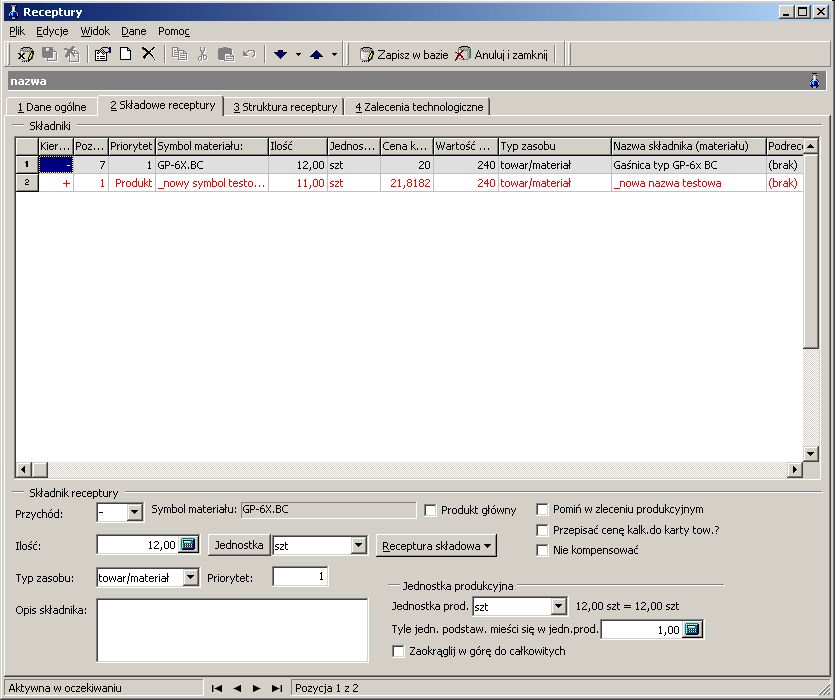Open the Dane menu
Viewport: 835px width, 700px height.
[134, 31]
